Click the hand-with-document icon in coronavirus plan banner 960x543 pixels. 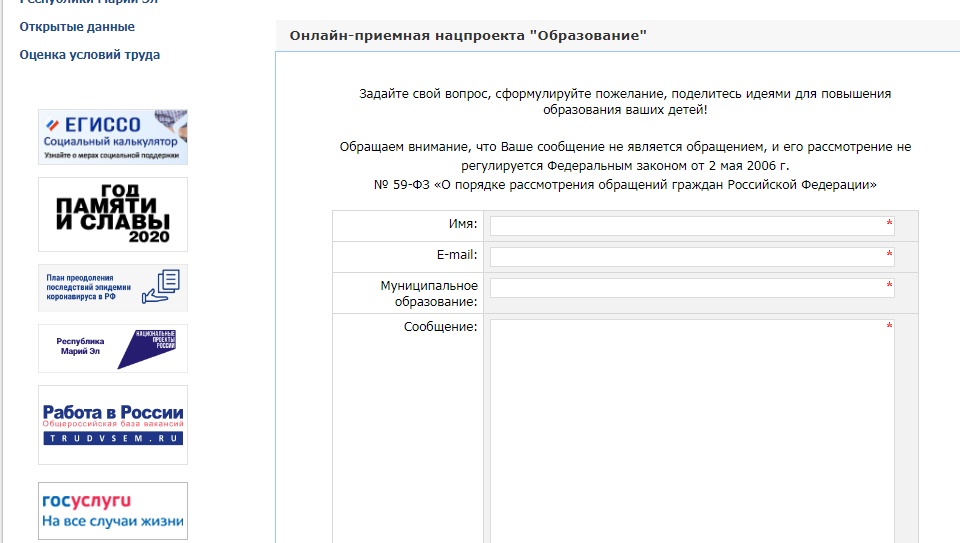point(161,287)
